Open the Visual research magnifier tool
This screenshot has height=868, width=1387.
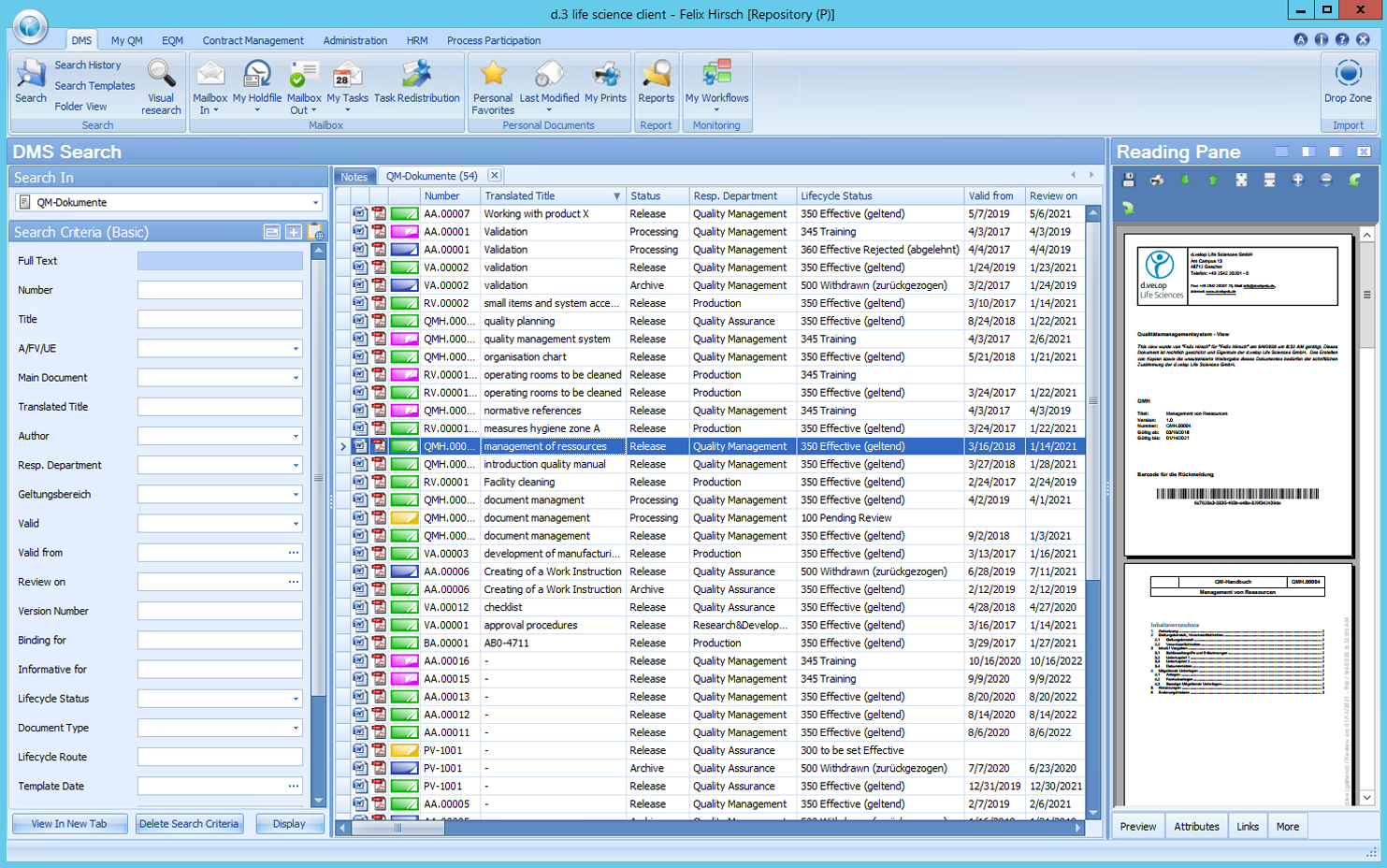click(161, 75)
